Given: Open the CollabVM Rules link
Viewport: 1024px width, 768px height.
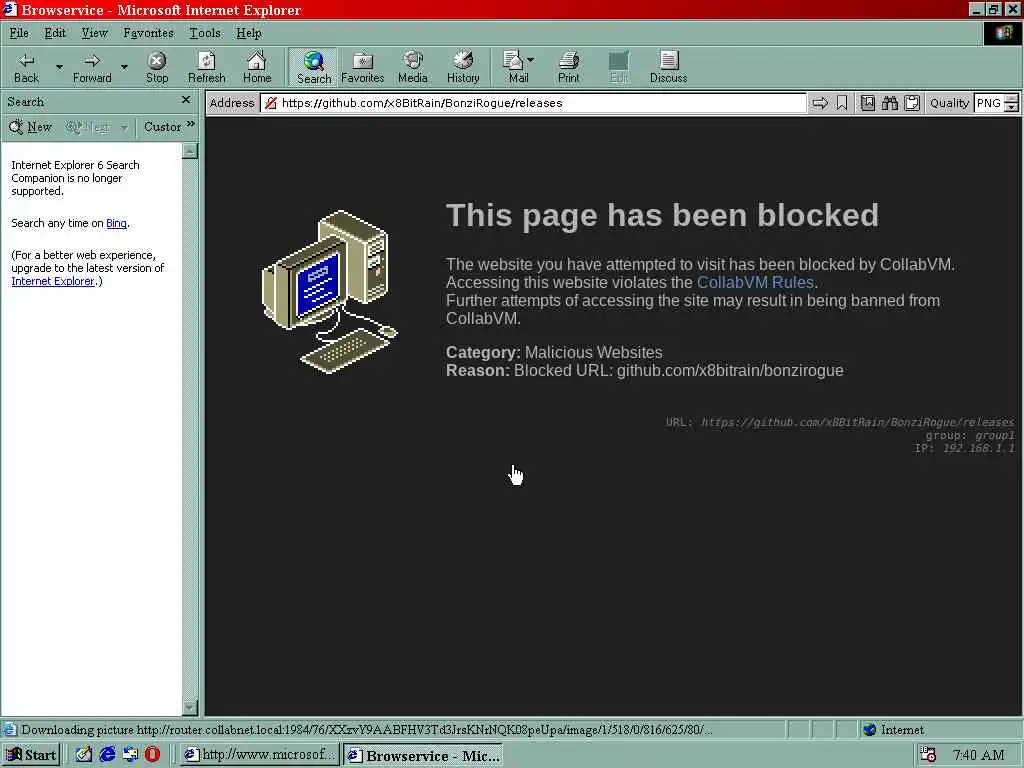Looking at the screenshot, I should pos(756,282).
